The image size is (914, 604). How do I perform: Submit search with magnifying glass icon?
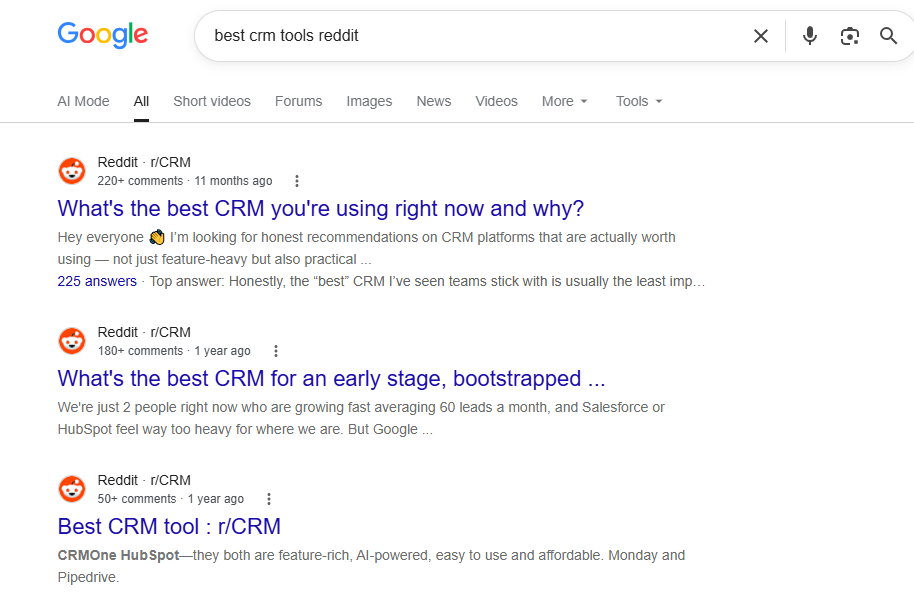pos(888,36)
